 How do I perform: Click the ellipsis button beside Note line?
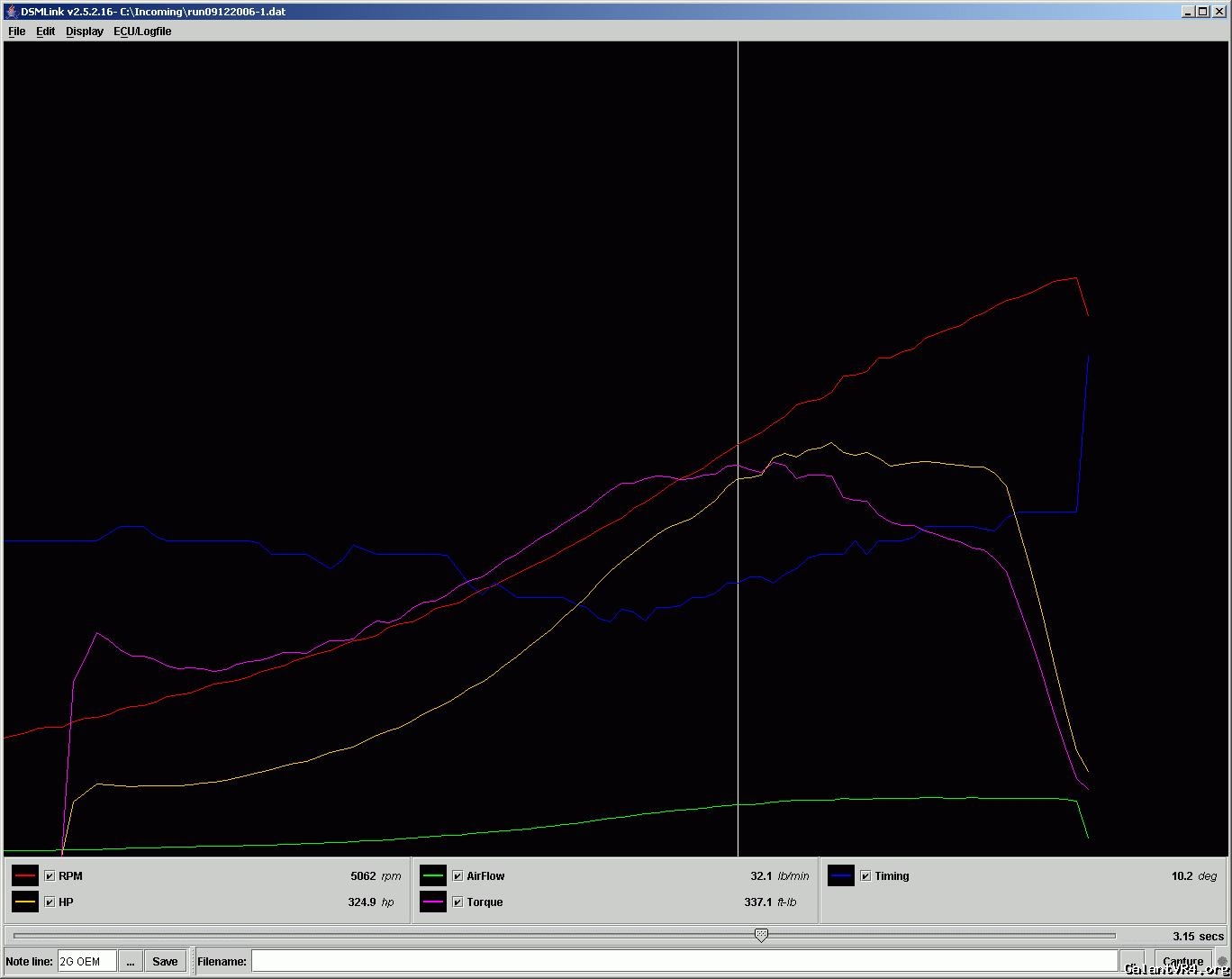pos(131,961)
